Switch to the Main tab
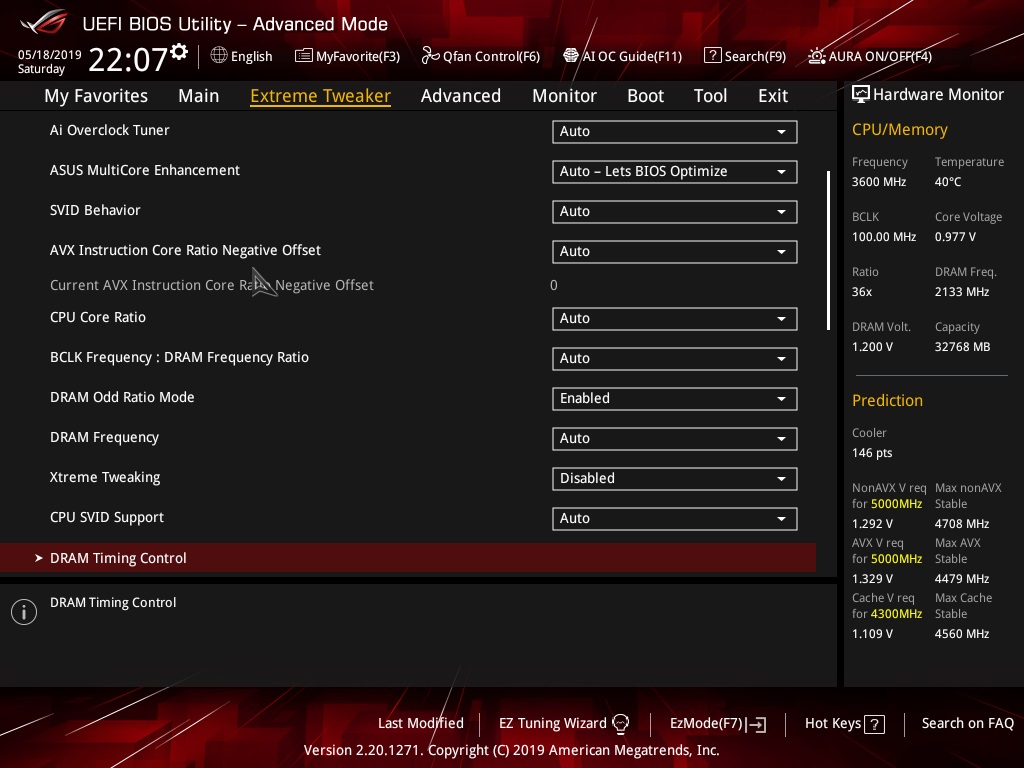1024x768 pixels. (199, 96)
